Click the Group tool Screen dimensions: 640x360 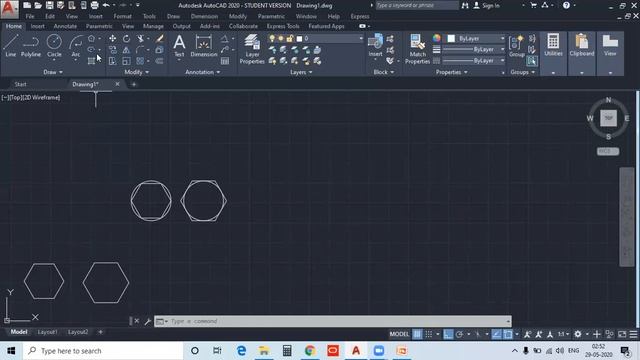point(516,45)
